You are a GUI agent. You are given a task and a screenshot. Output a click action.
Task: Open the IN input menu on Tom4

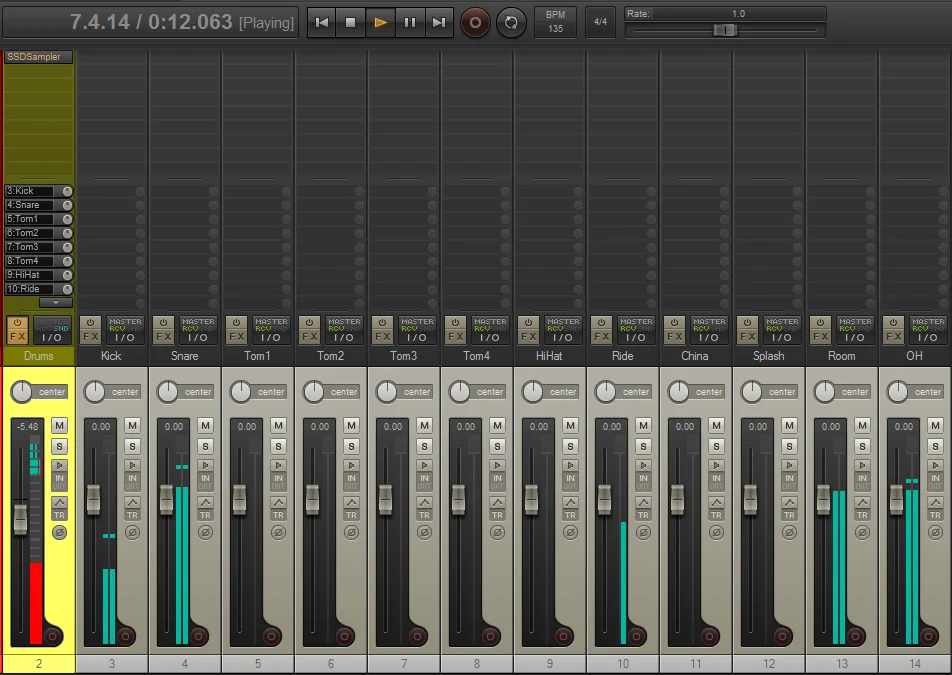497,478
